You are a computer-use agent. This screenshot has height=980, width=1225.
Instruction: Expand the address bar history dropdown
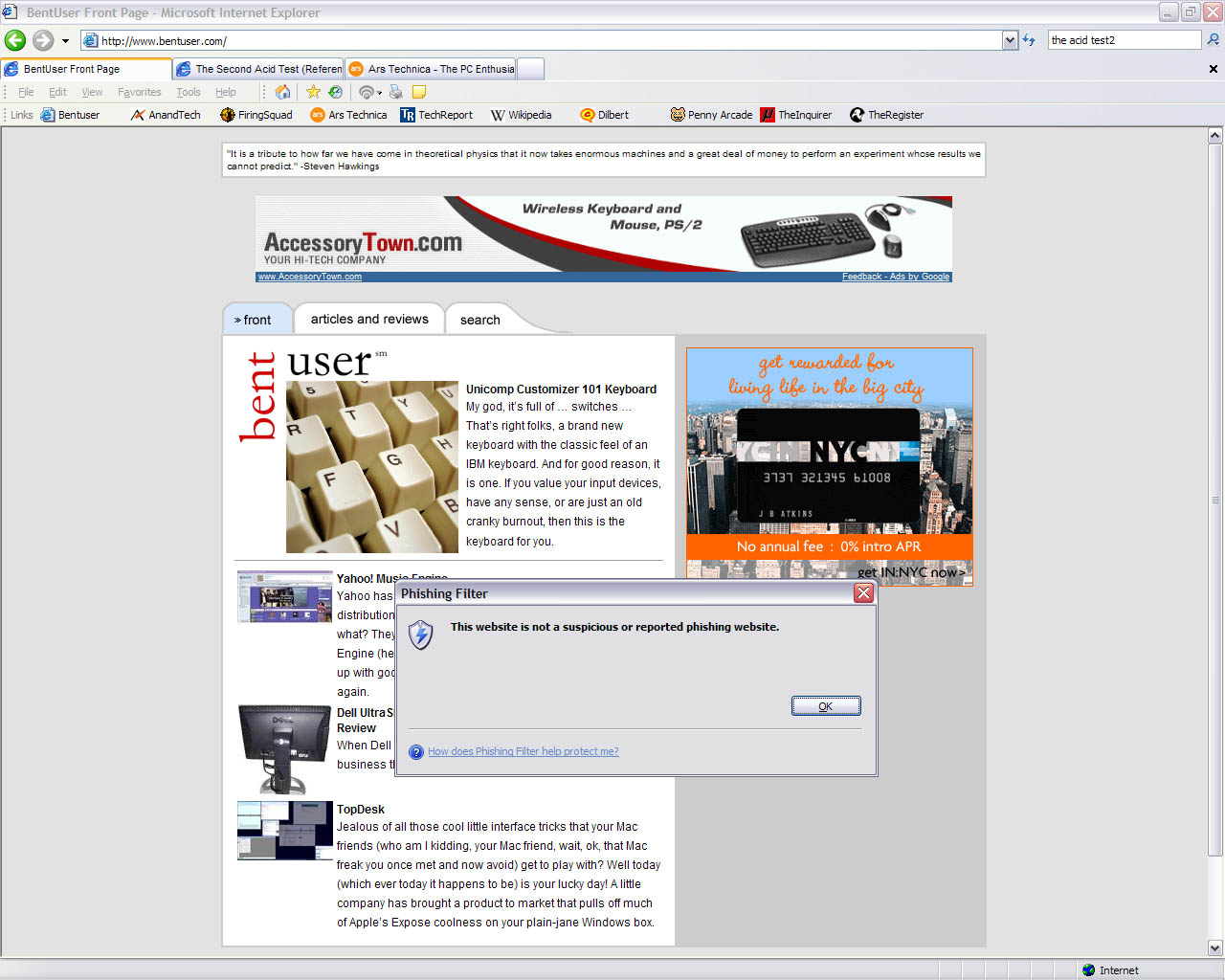click(x=1010, y=40)
